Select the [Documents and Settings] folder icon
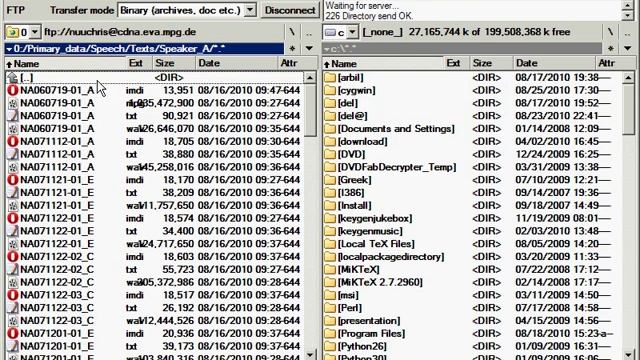The width and height of the screenshot is (640, 360). point(330,129)
